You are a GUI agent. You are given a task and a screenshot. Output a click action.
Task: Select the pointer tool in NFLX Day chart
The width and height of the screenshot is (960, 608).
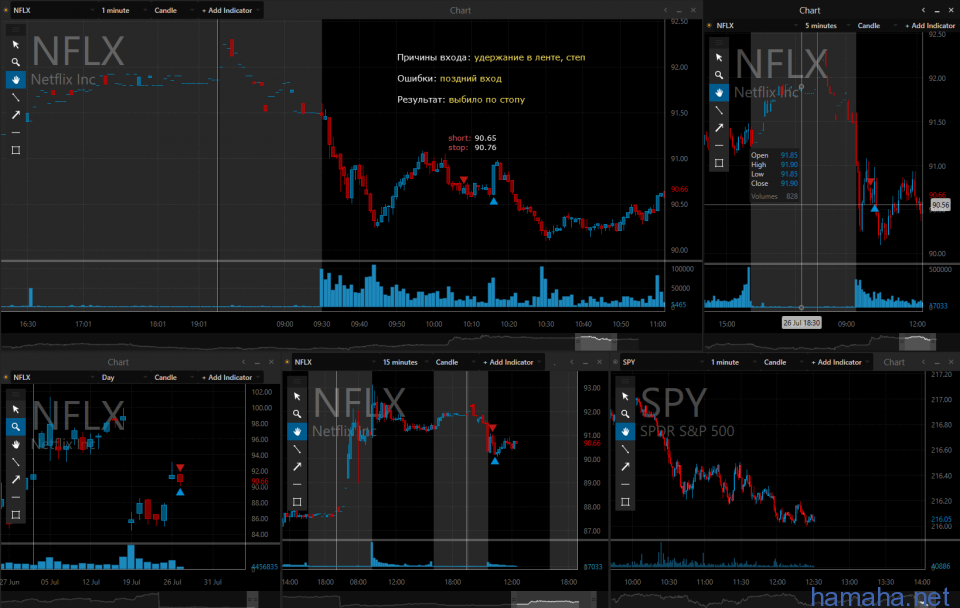16,409
